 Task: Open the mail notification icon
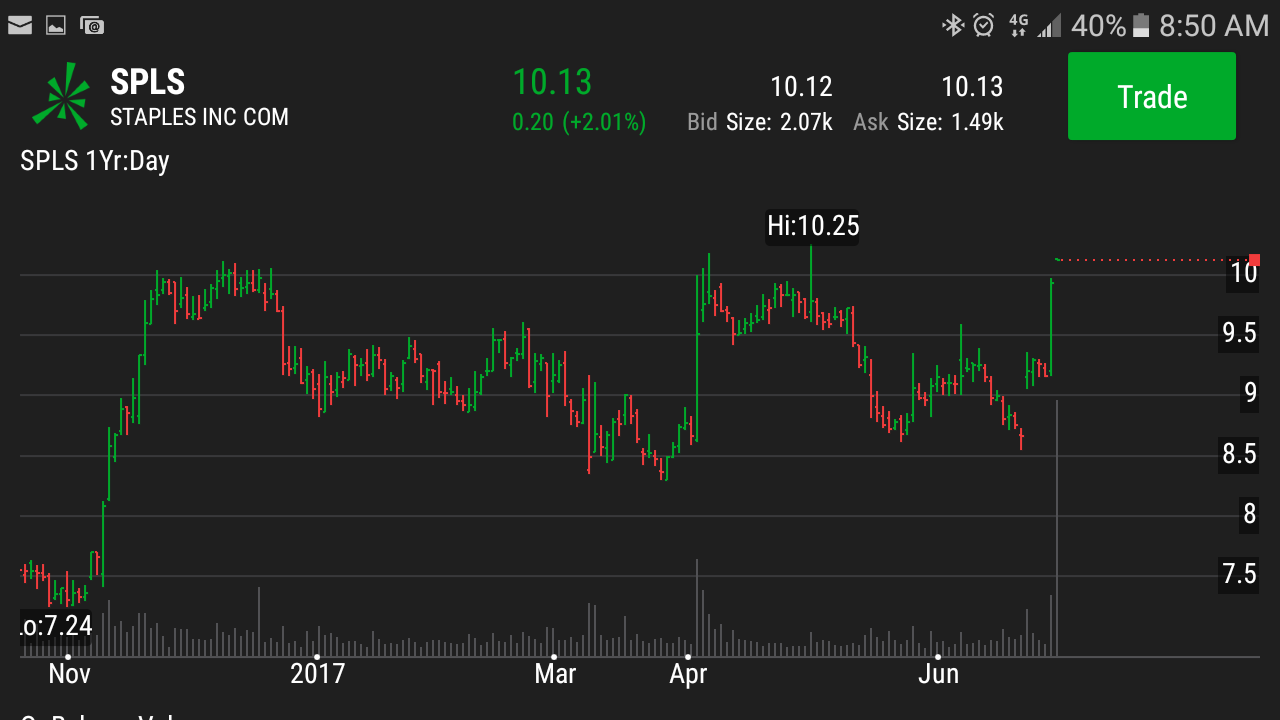tap(20, 26)
